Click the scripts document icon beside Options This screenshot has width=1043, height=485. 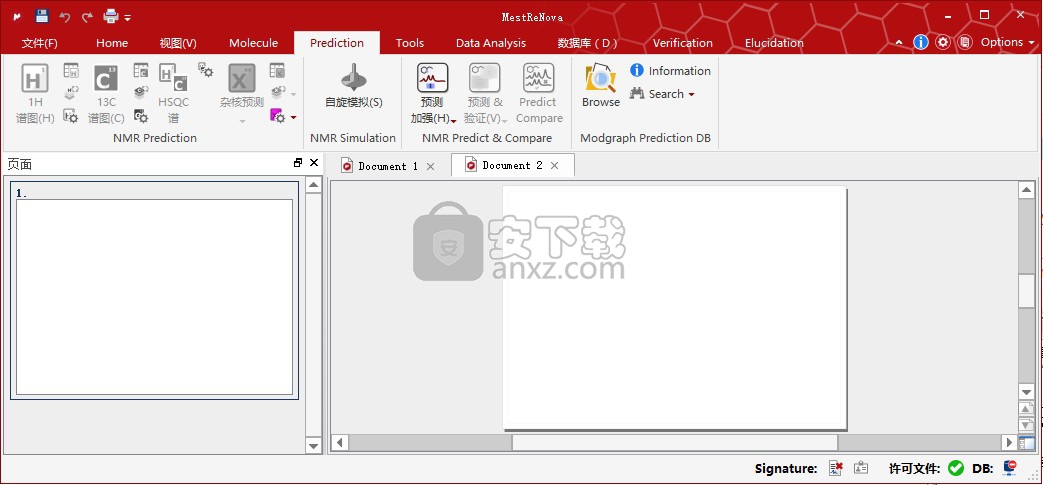coord(965,43)
